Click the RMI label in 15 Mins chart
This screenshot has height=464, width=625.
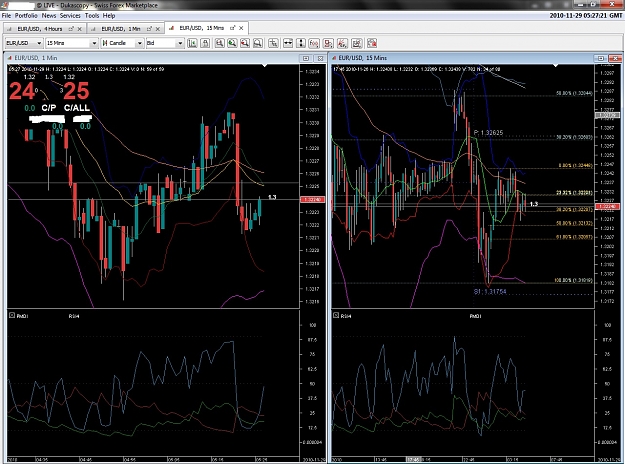(x=475, y=316)
